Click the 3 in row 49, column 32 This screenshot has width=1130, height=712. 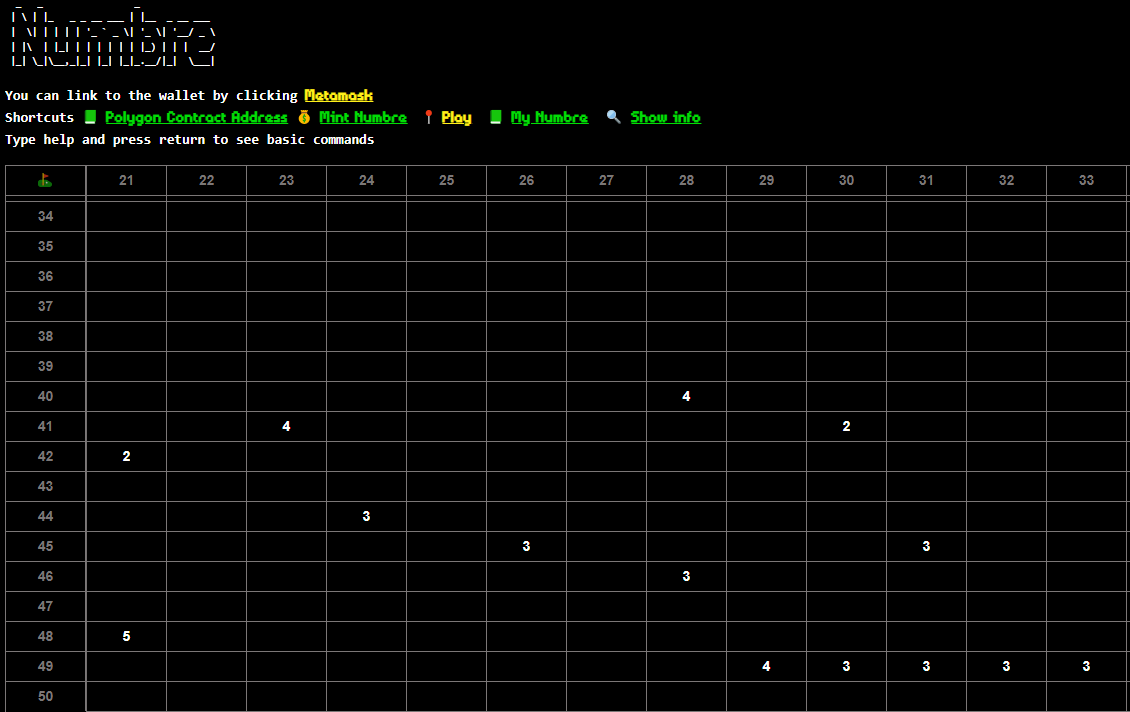click(x=1006, y=667)
